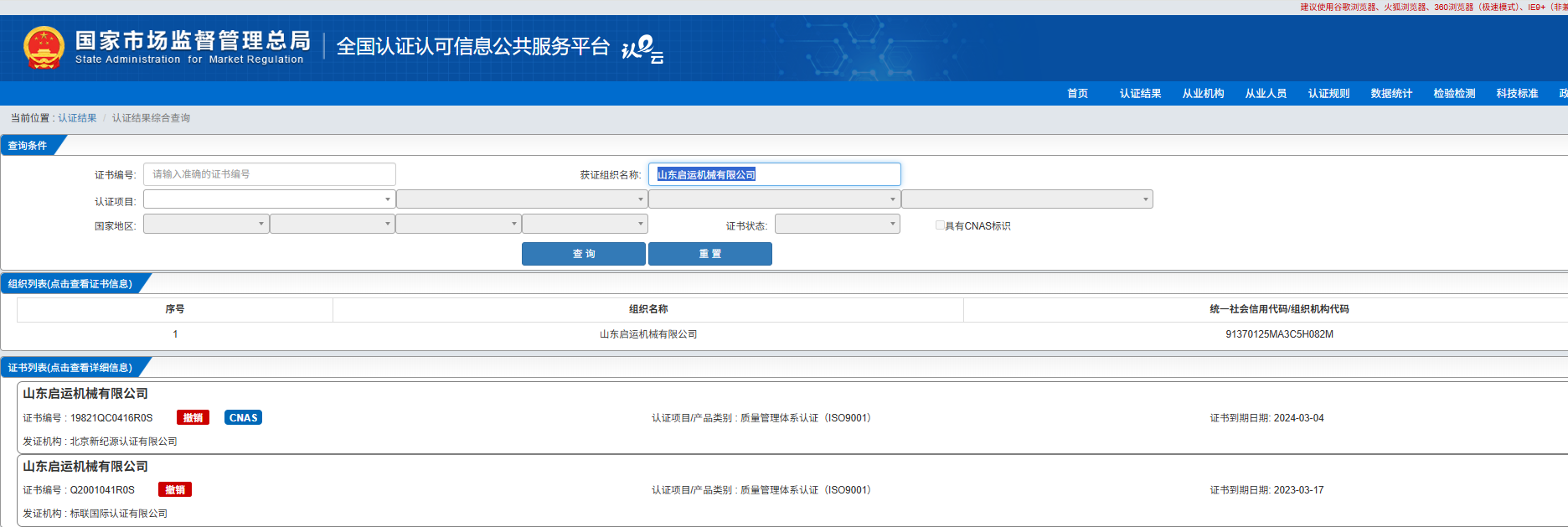Open certificate Q2001041R0S details
The height and width of the screenshot is (527, 1568).
tap(102, 490)
